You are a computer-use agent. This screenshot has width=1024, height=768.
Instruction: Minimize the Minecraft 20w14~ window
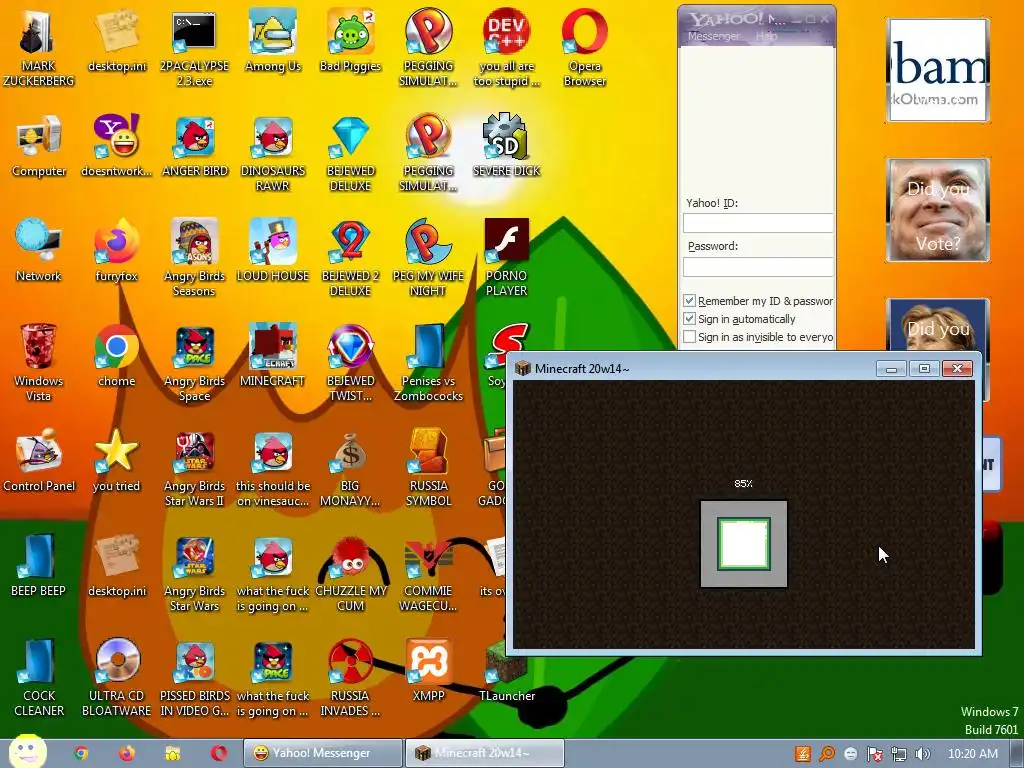(891, 369)
